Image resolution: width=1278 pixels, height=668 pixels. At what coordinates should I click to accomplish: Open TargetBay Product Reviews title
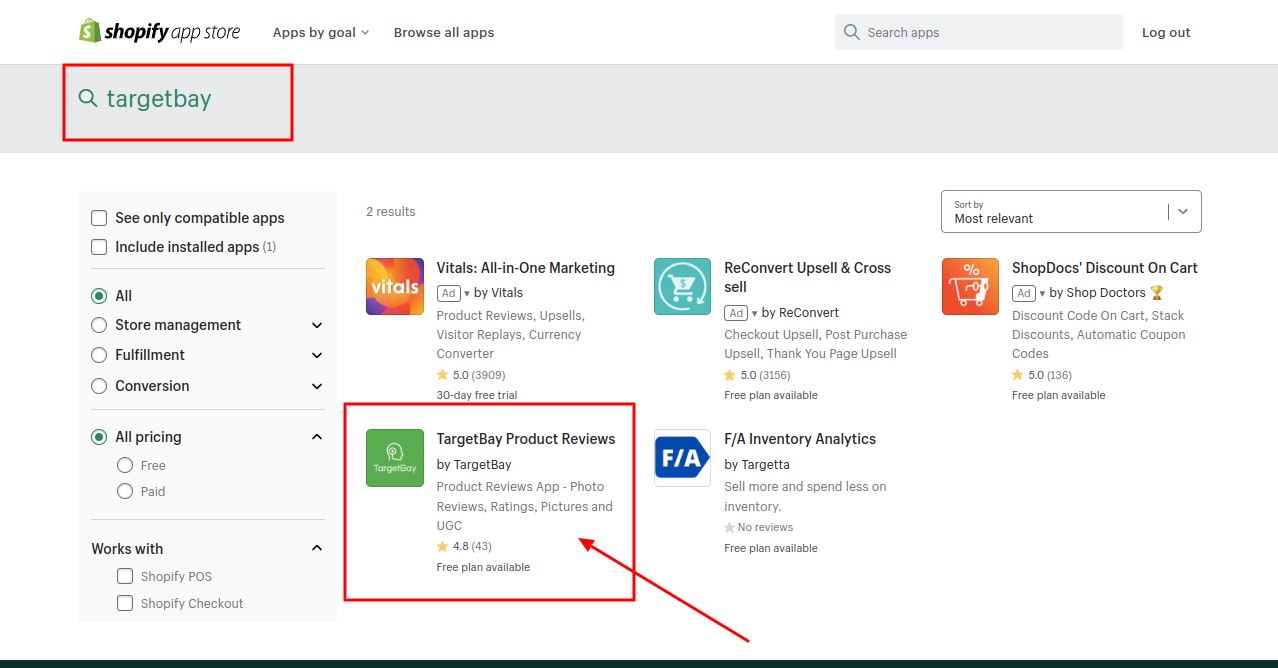tap(526, 439)
